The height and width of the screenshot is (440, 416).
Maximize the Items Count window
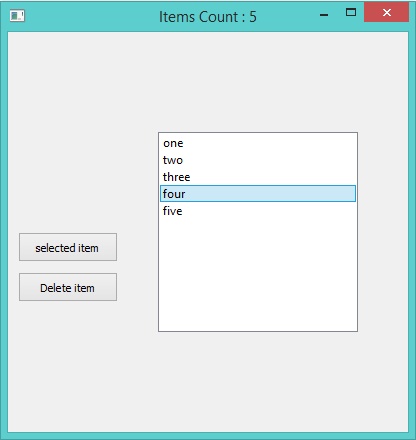[351, 13]
